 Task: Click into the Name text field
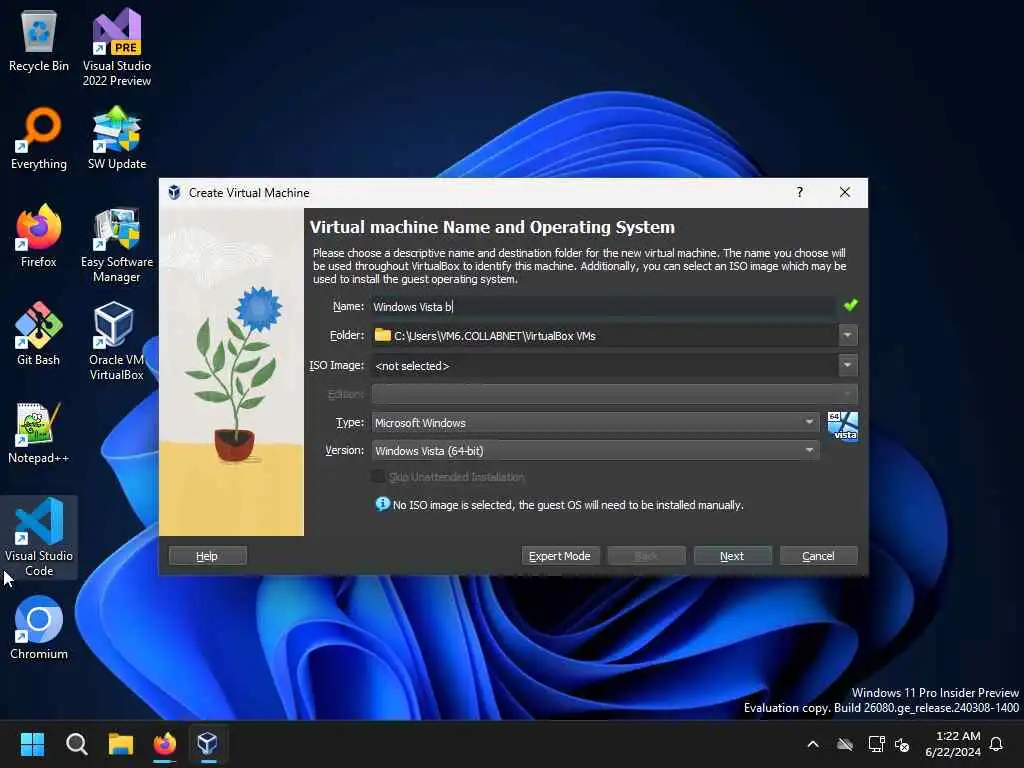click(603, 306)
